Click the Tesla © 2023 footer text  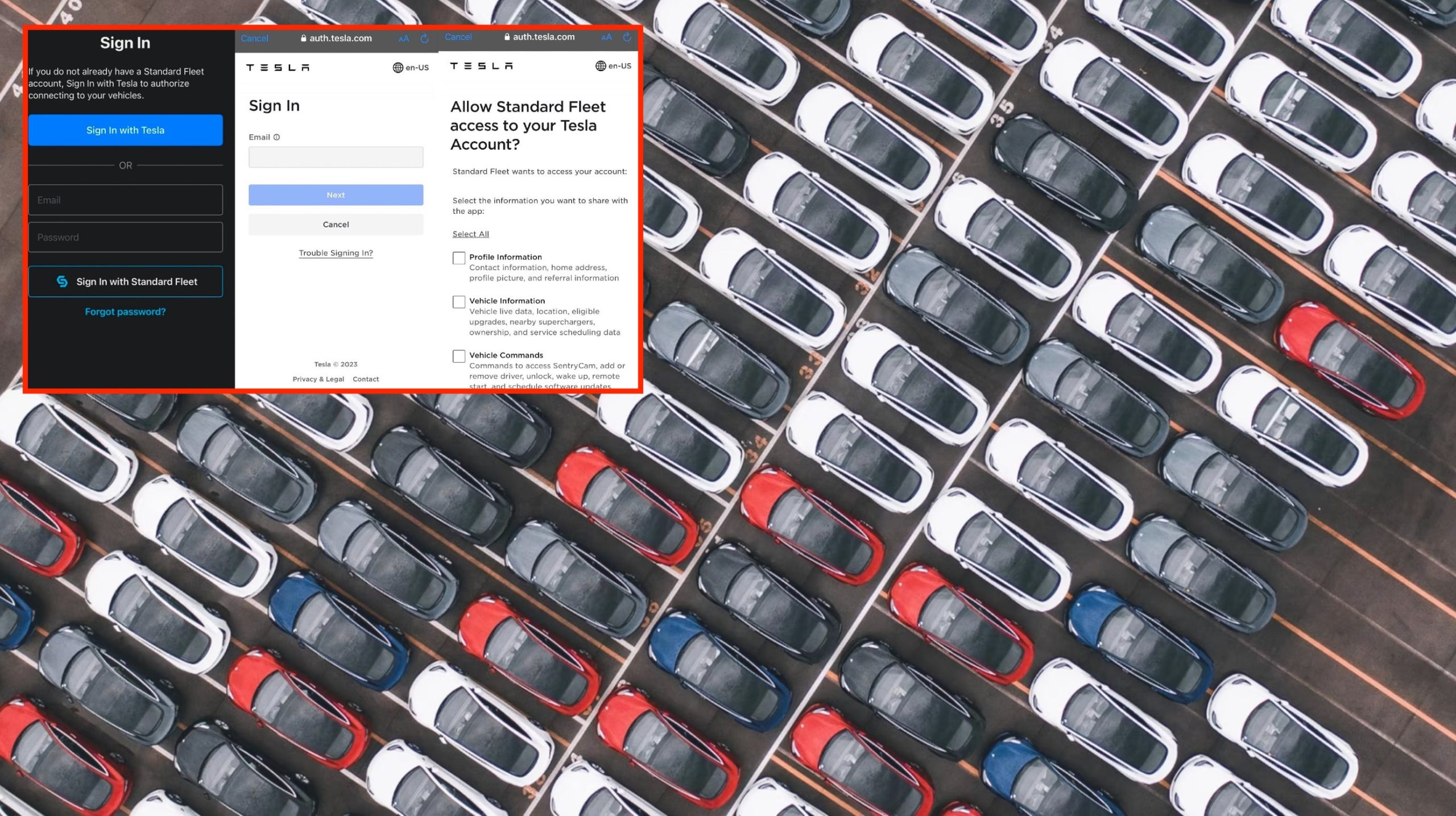(336, 364)
